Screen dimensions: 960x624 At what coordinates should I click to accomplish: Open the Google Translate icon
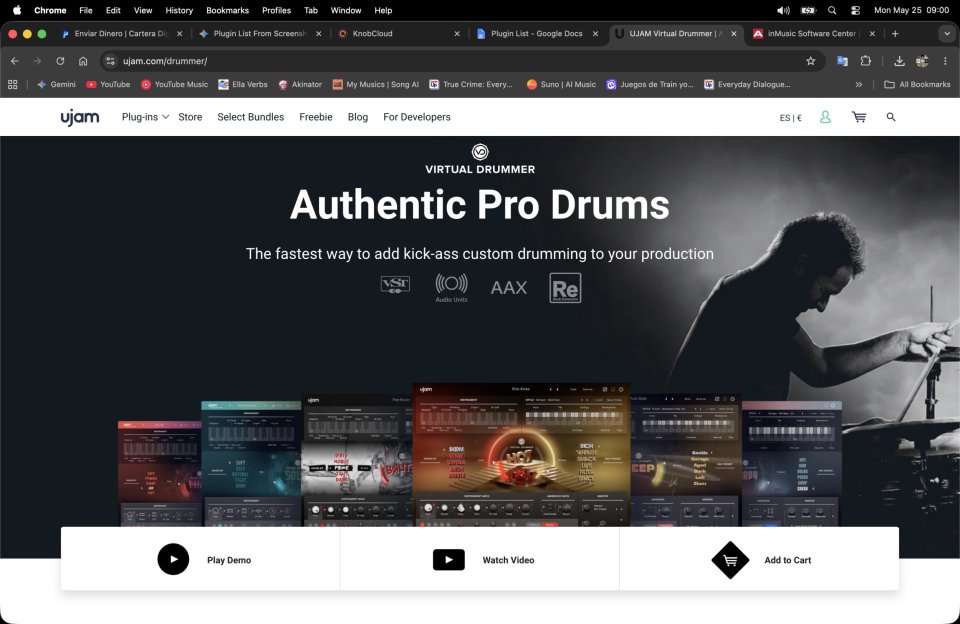(842, 61)
